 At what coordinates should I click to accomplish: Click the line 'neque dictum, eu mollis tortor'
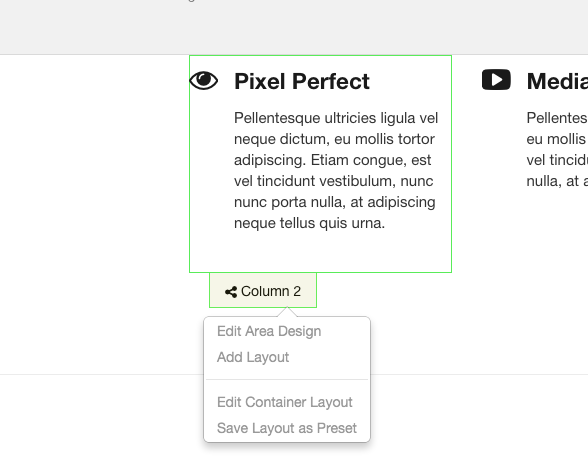click(x=334, y=139)
